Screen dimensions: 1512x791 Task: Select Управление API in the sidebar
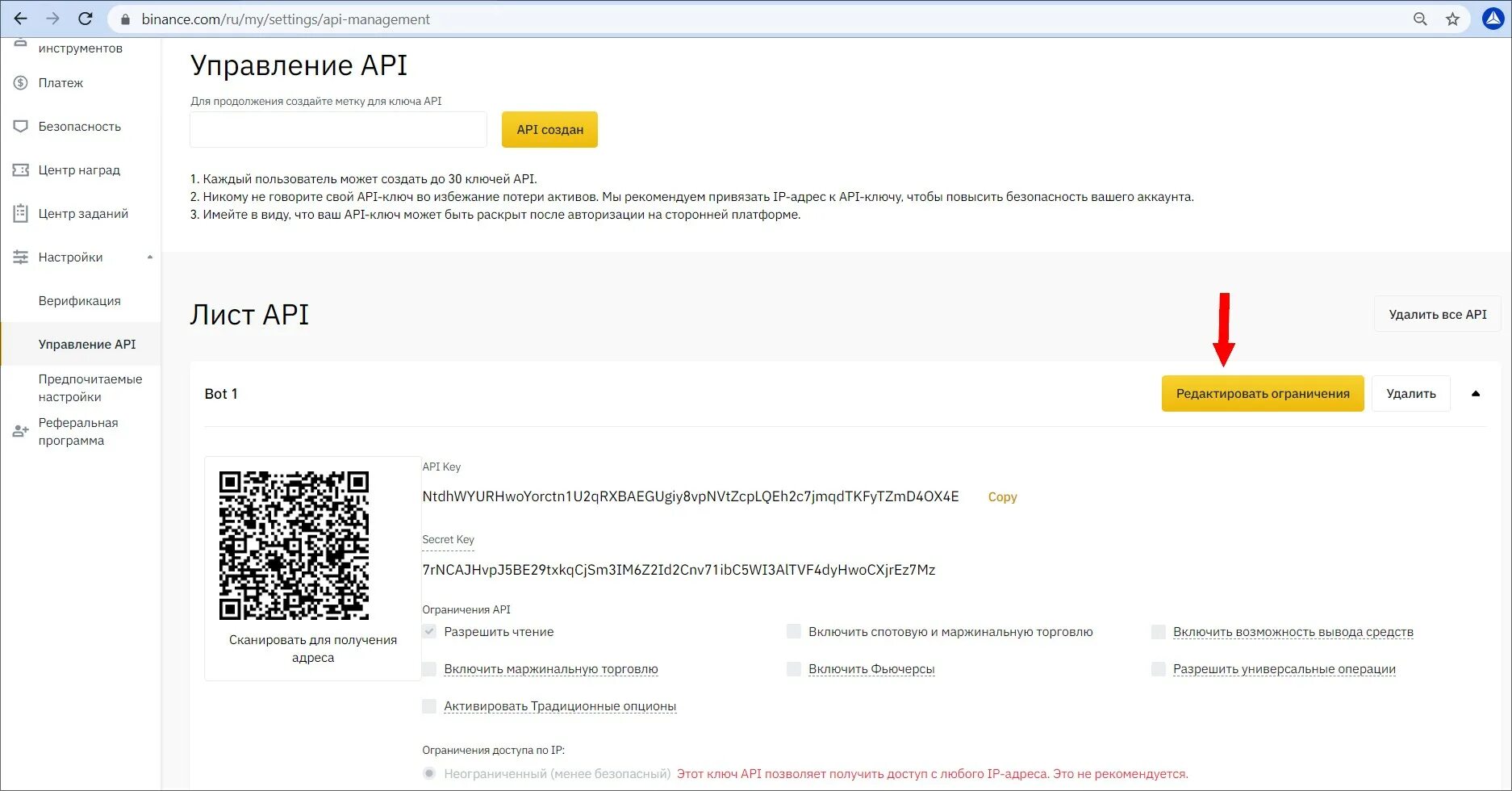pos(81,344)
